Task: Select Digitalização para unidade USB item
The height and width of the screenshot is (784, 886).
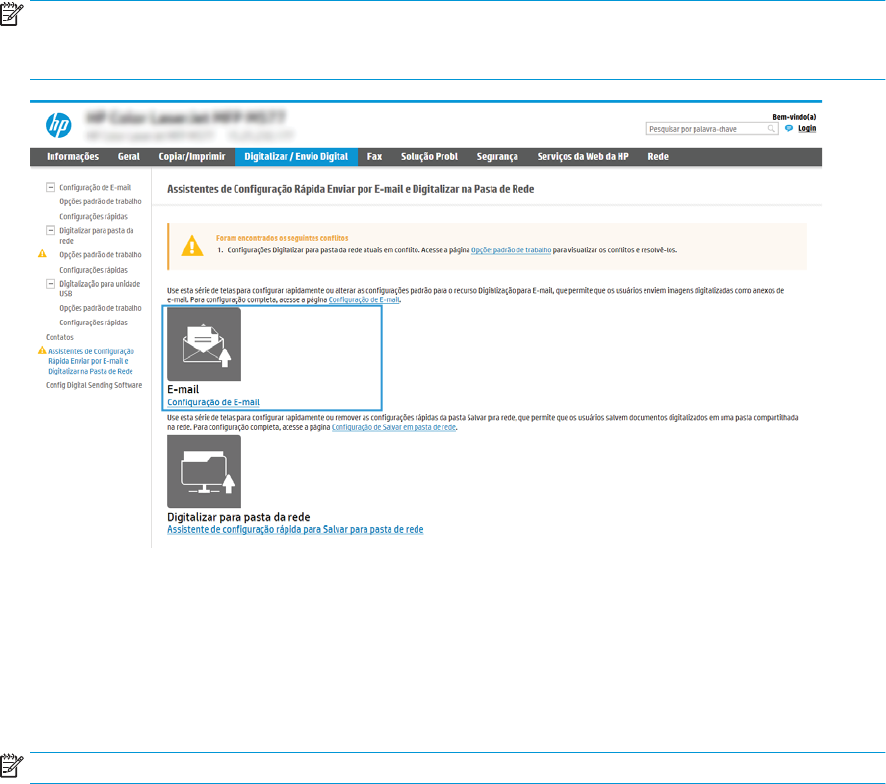Action: (99, 289)
